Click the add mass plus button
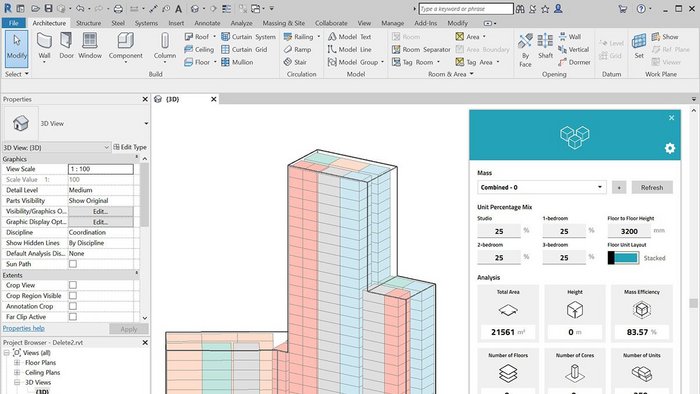The width and height of the screenshot is (700, 394). click(619, 187)
